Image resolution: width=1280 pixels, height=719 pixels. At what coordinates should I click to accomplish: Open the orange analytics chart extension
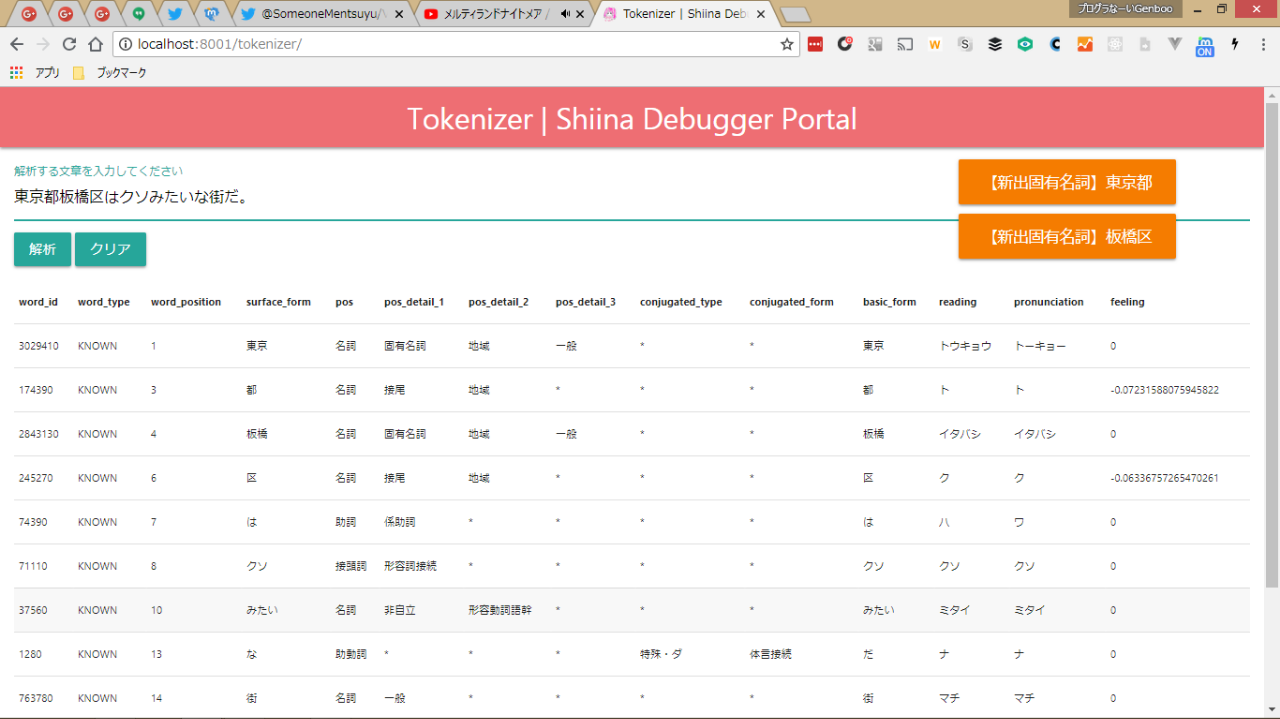point(1085,45)
